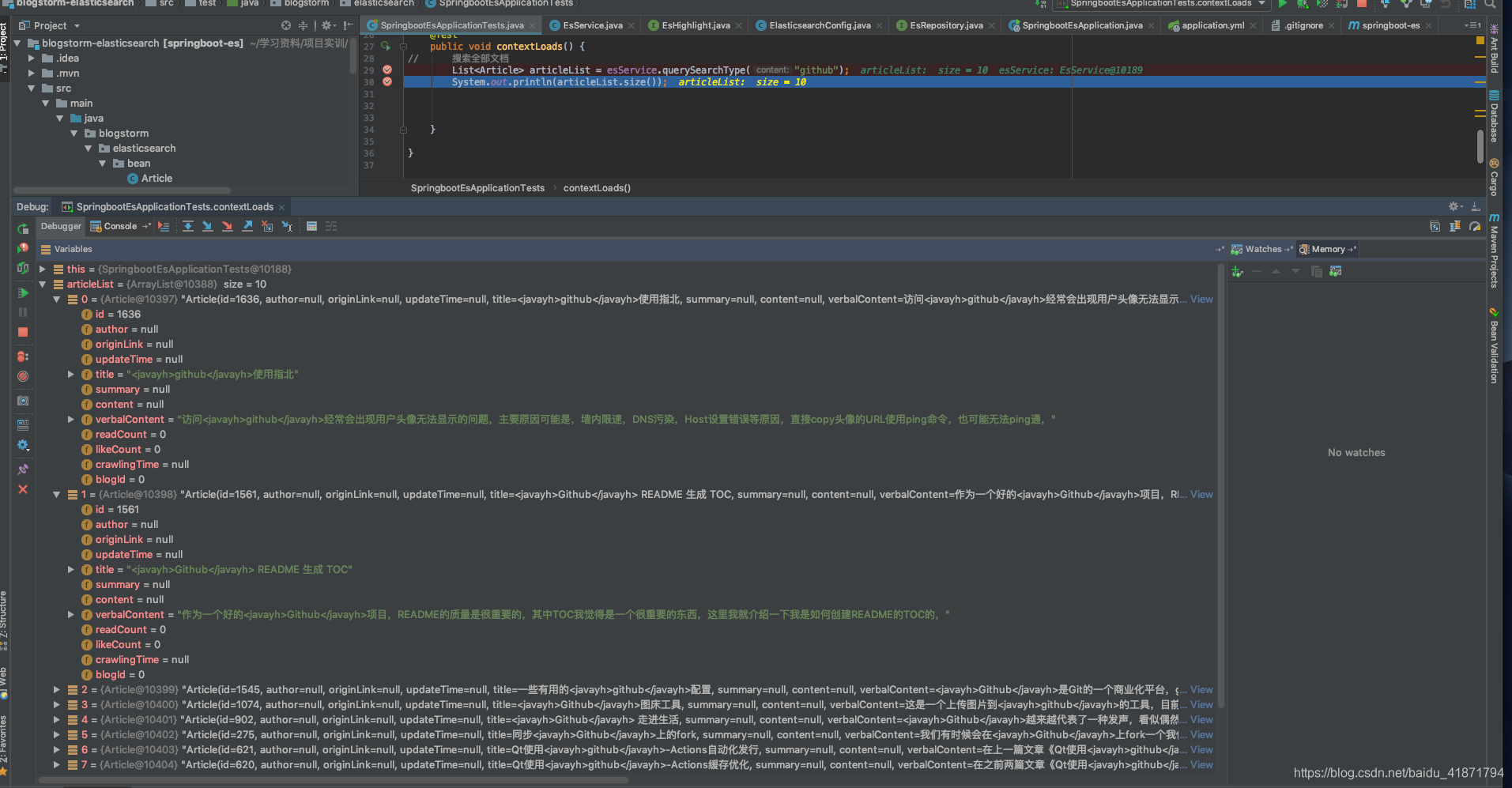The height and width of the screenshot is (788, 1512).
Task: Open debug panel settings gear
Action: 1455,206
